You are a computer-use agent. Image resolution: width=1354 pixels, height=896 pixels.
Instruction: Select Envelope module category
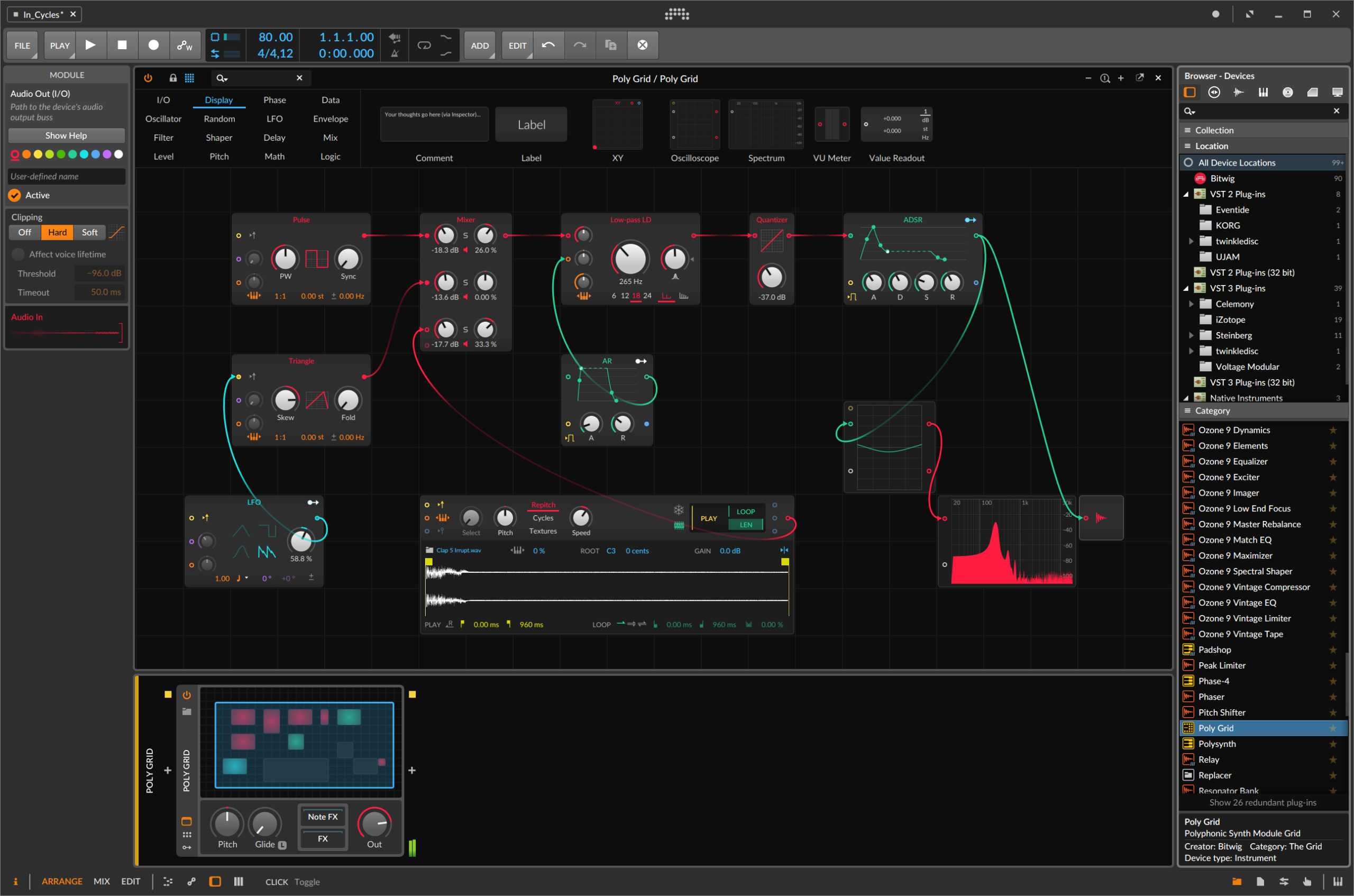click(330, 119)
